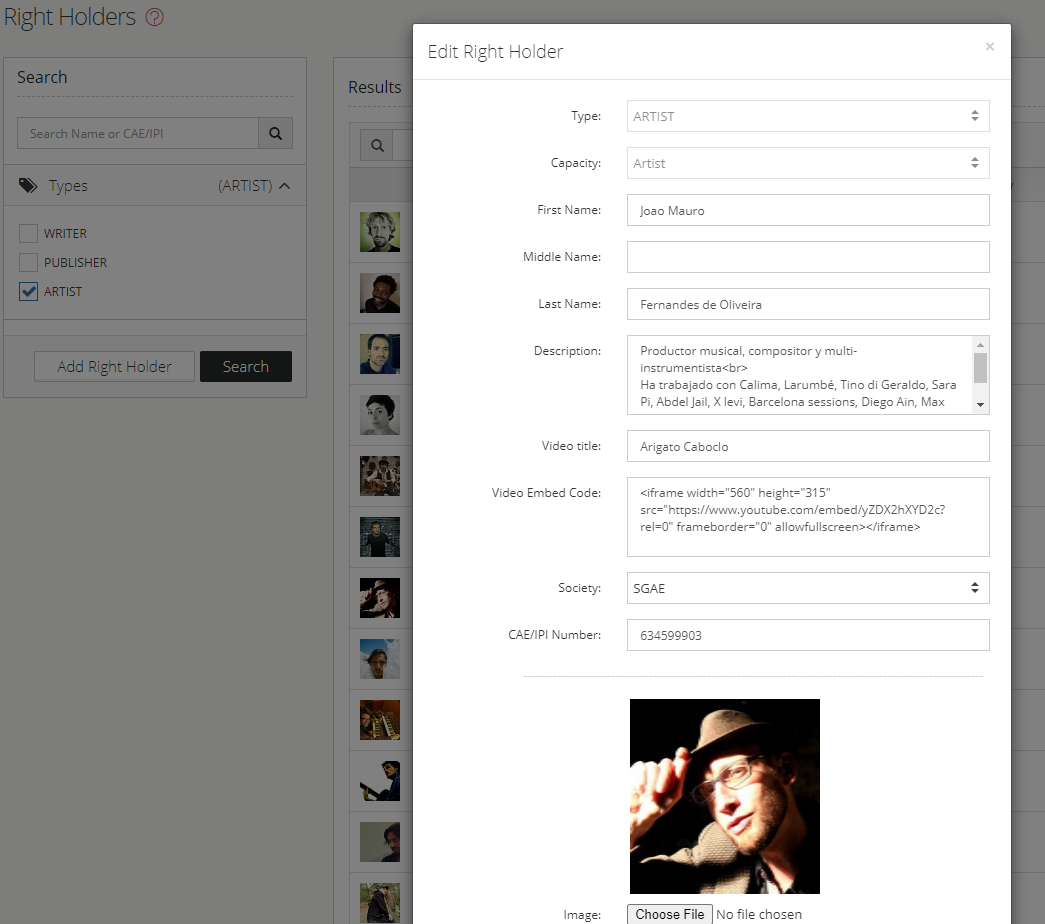Click the first artist thumbnail in results

coord(379,231)
